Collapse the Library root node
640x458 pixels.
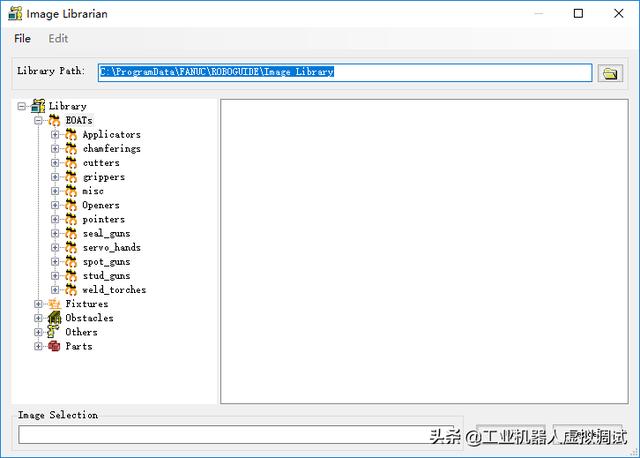tap(22, 107)
